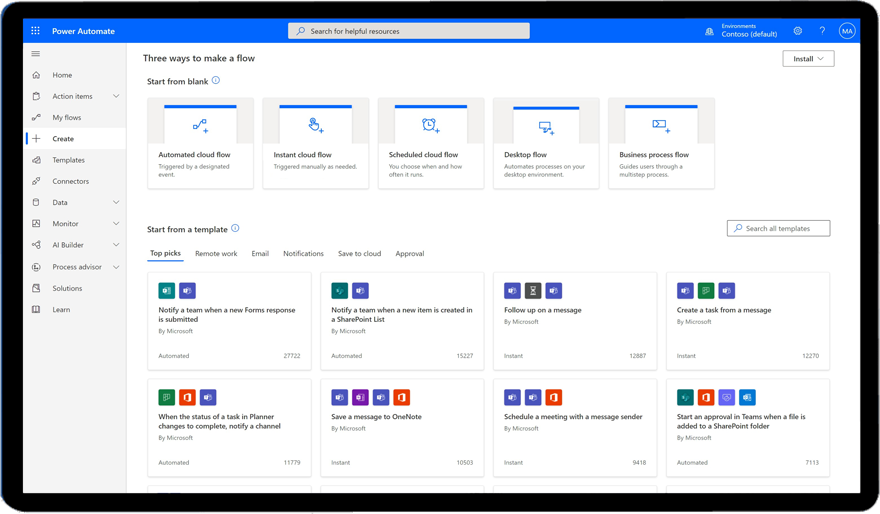Open help question mark icon

tap(822, 31)
